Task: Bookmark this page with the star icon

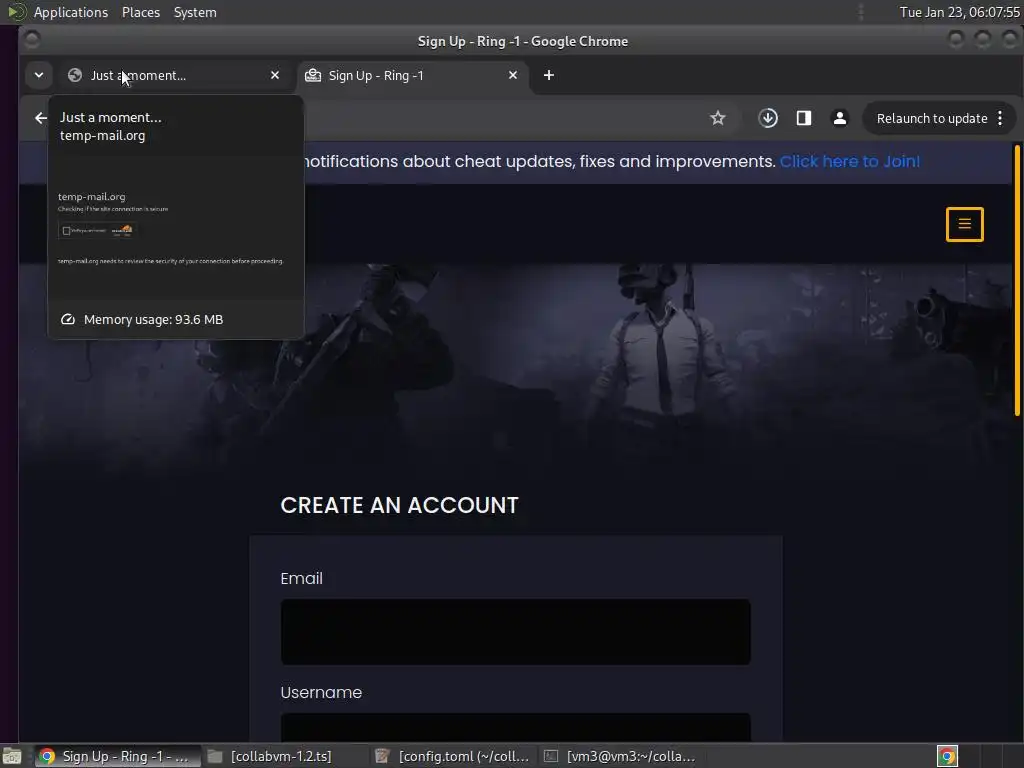Action: tap(718, 118)
